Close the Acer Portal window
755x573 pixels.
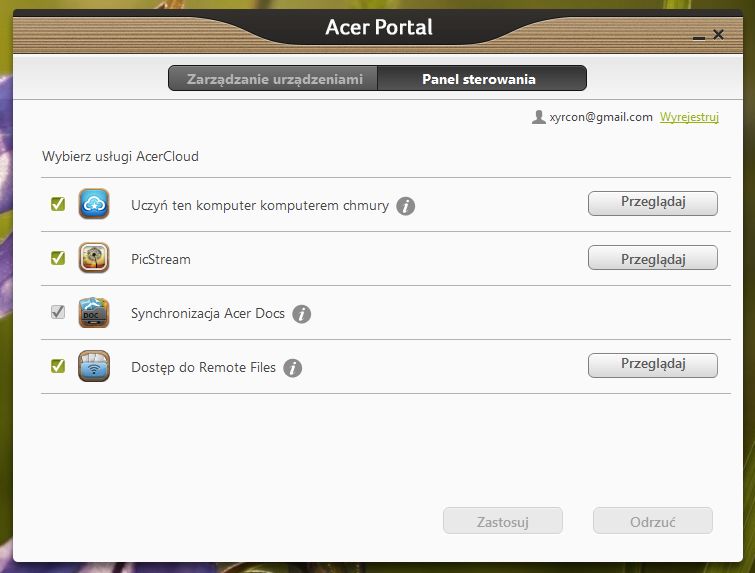click(718, 35)
